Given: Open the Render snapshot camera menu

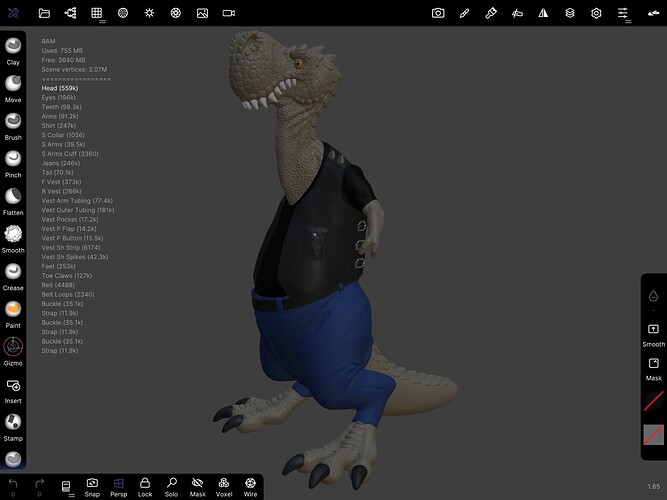Looking at the screenshot, I should coord(438,13).
